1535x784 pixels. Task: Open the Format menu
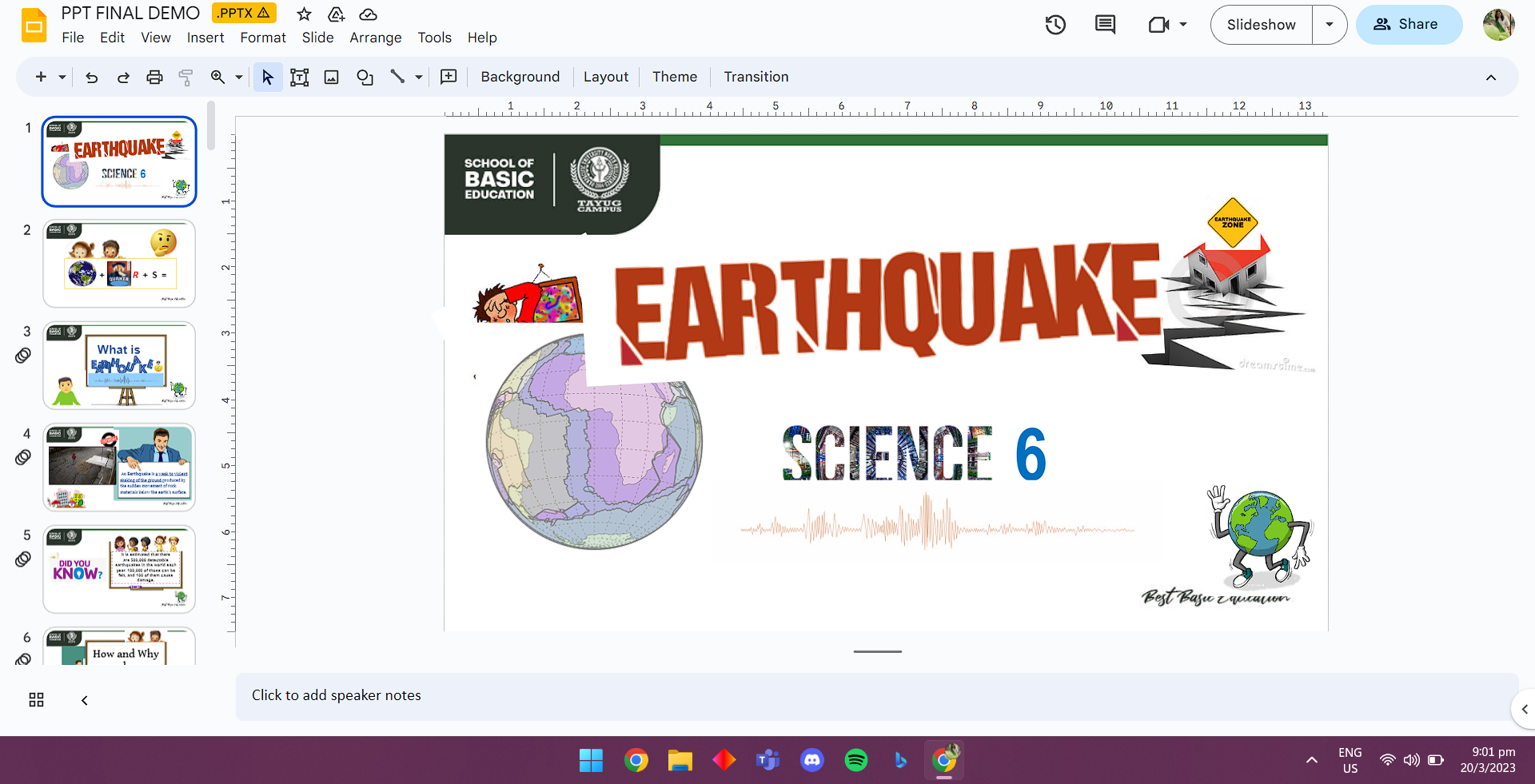pos(263,38)
